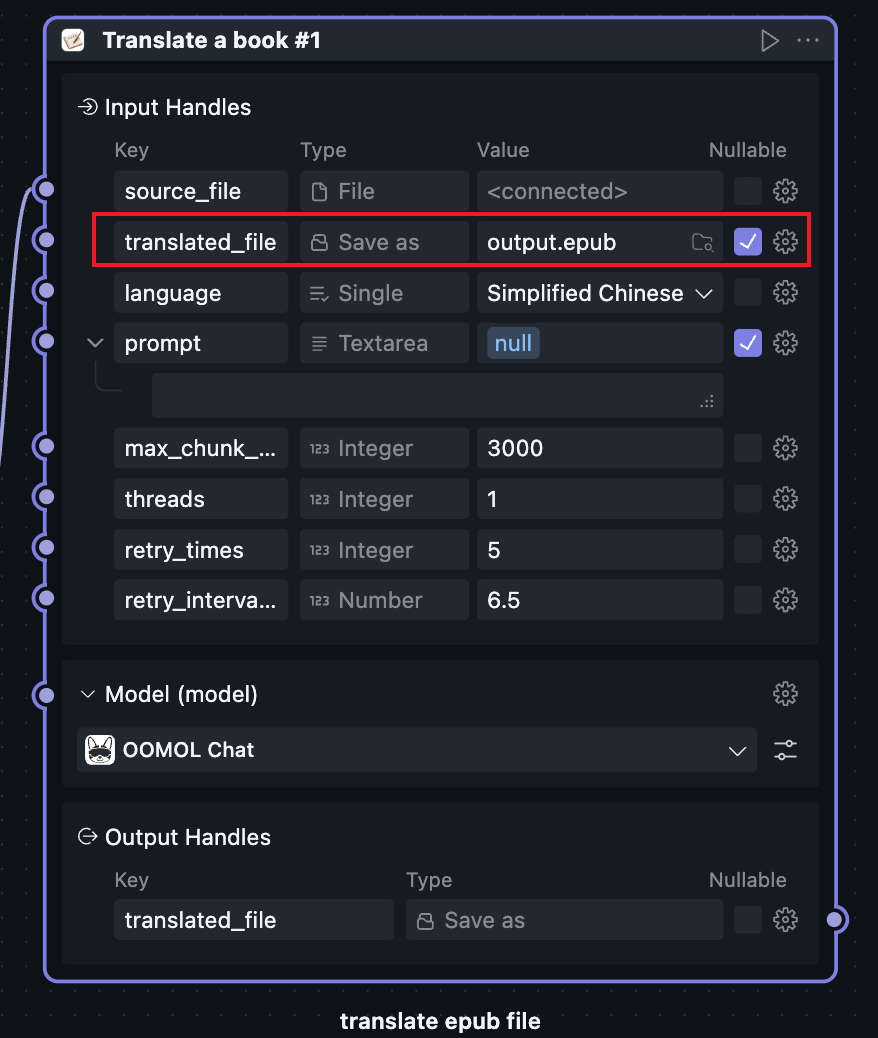Open Model section settings gear

(786, 693)
